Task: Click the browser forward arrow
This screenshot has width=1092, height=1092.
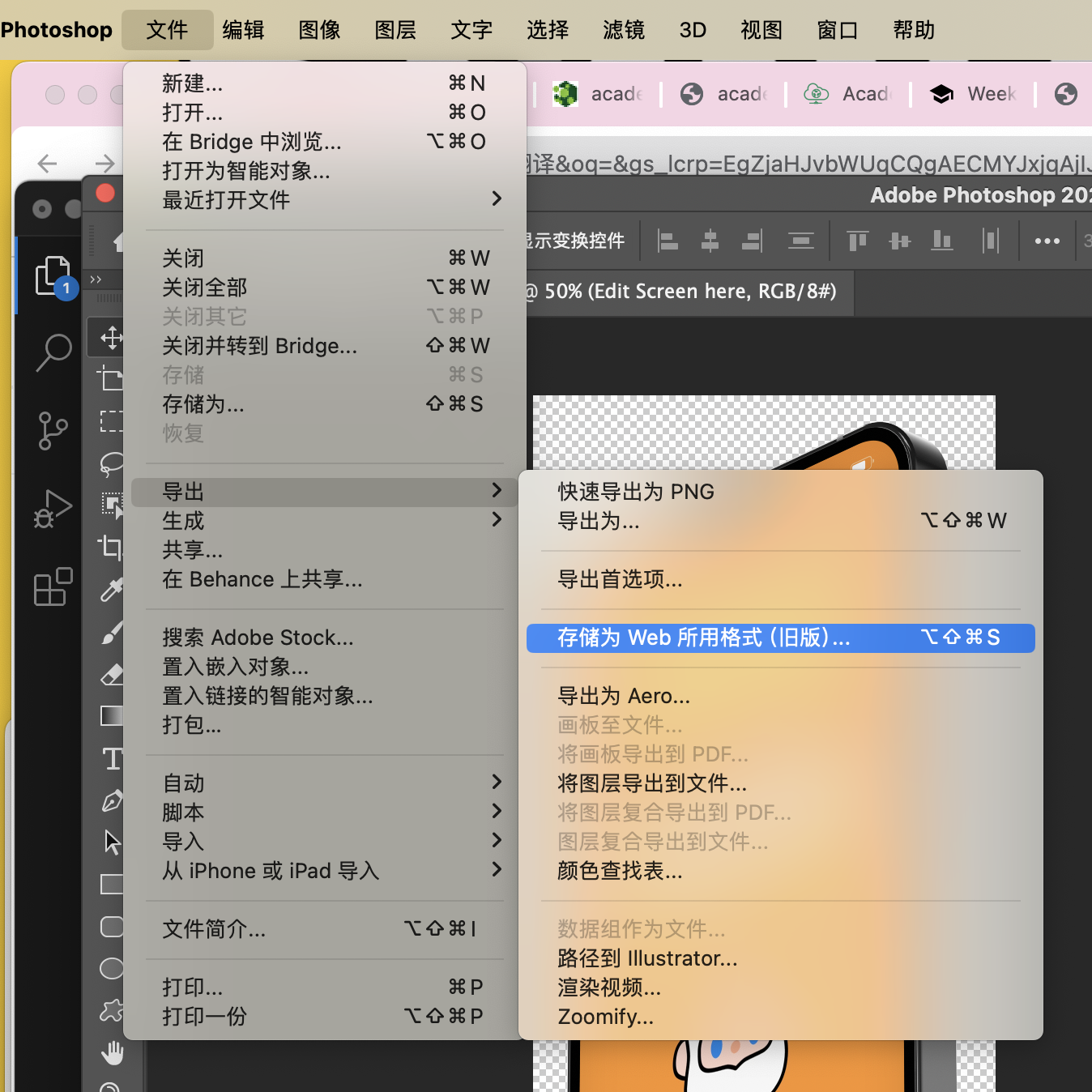Action: [105, 164]
